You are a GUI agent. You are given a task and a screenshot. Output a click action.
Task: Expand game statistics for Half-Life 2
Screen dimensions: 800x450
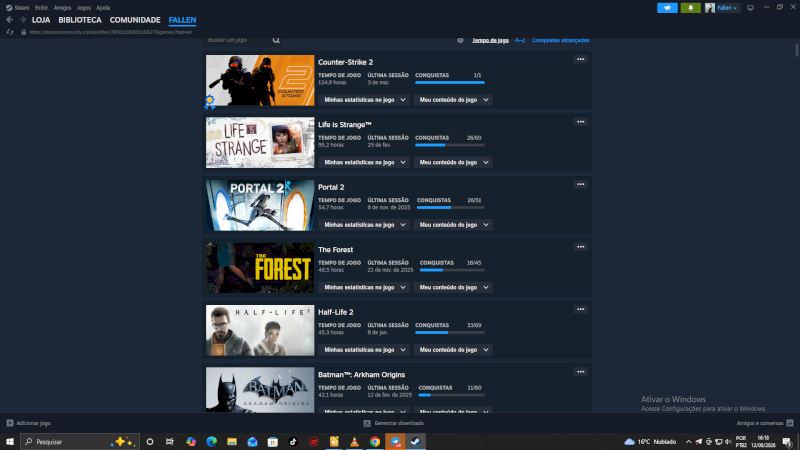pyautogui.click(x=364, y=350)
